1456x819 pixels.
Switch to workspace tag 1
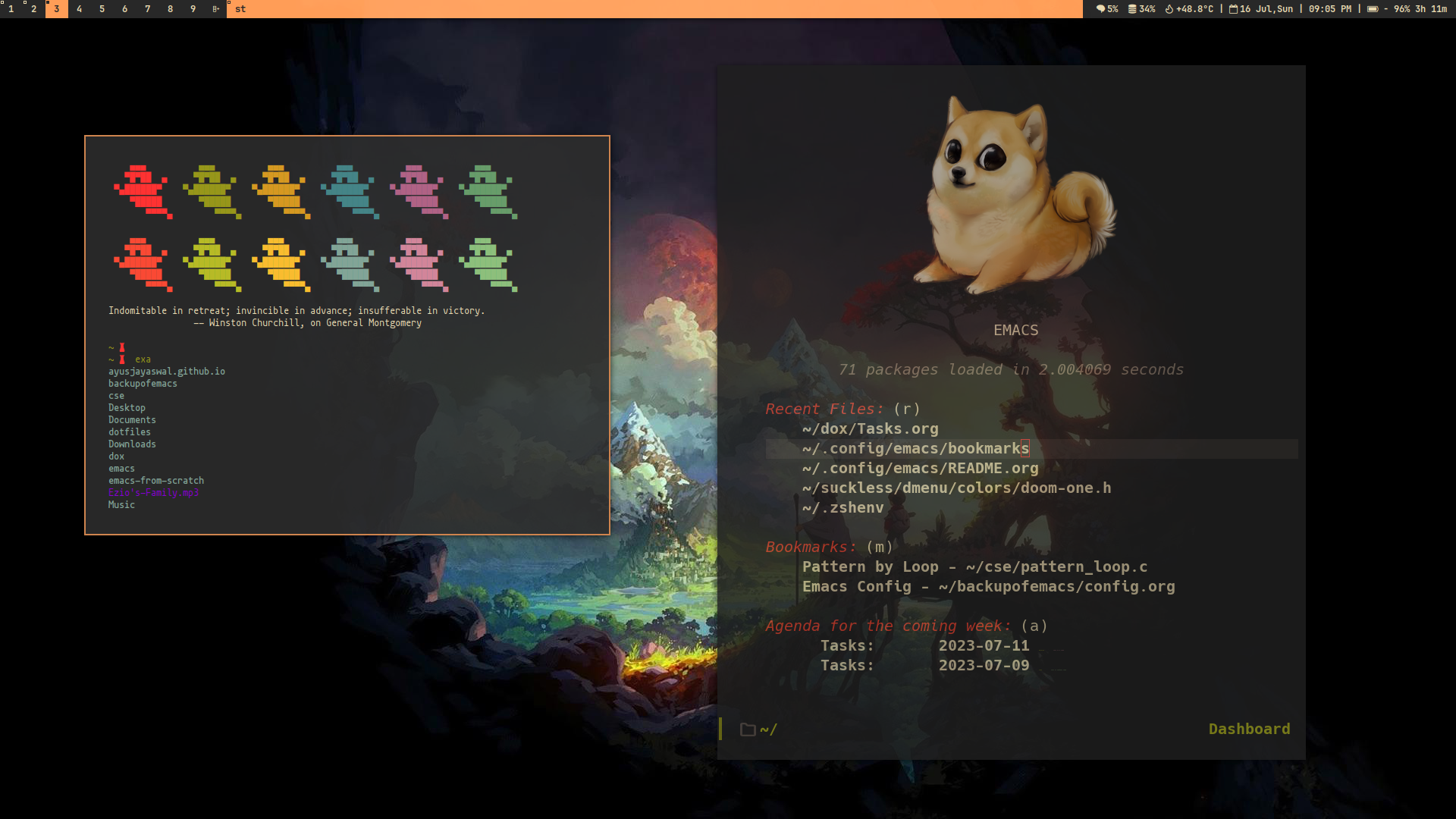point(11,9)
